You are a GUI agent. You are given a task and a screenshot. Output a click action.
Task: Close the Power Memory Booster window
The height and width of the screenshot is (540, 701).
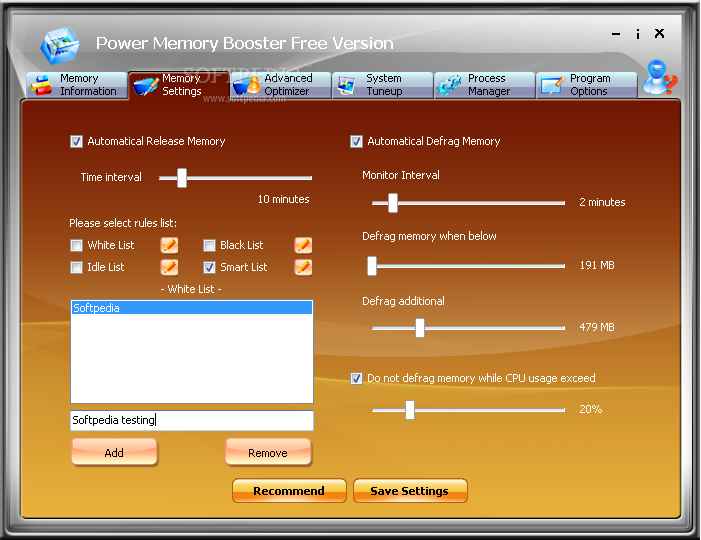(x=659, y=34)
